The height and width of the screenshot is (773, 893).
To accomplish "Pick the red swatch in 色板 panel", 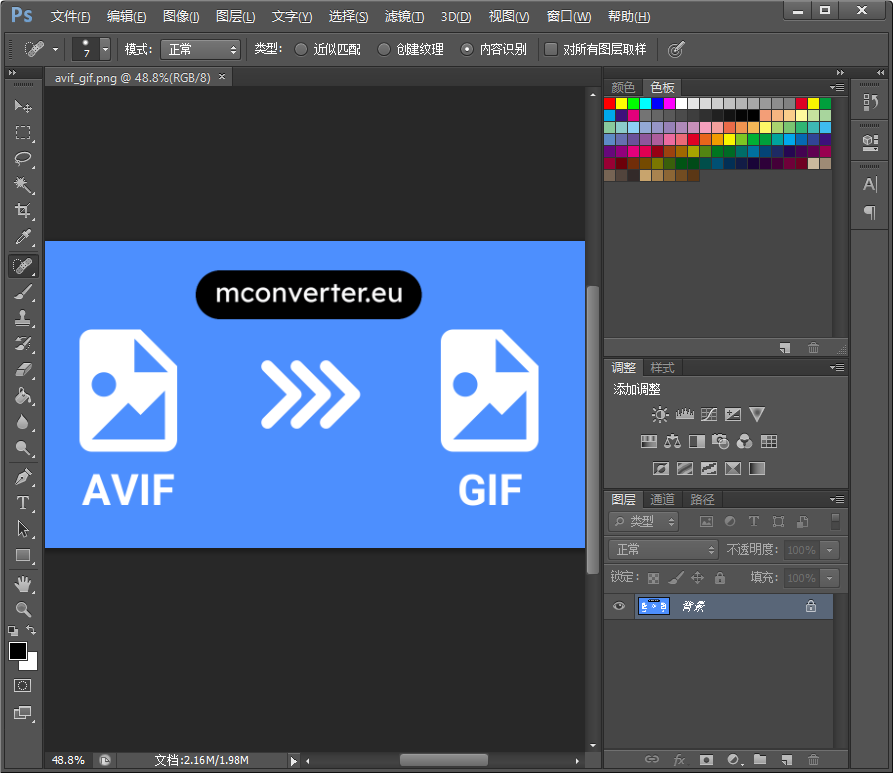I will 610,103.
